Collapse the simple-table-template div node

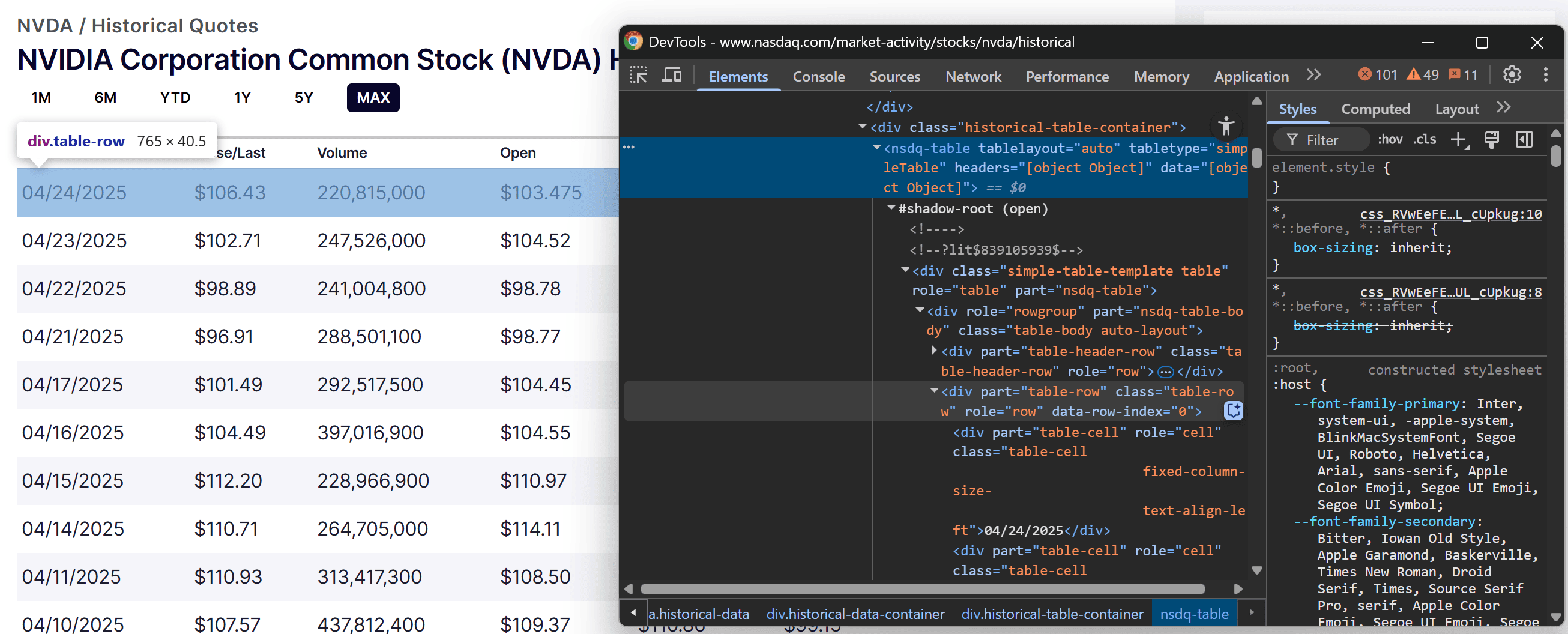click(x=905, y=270)
